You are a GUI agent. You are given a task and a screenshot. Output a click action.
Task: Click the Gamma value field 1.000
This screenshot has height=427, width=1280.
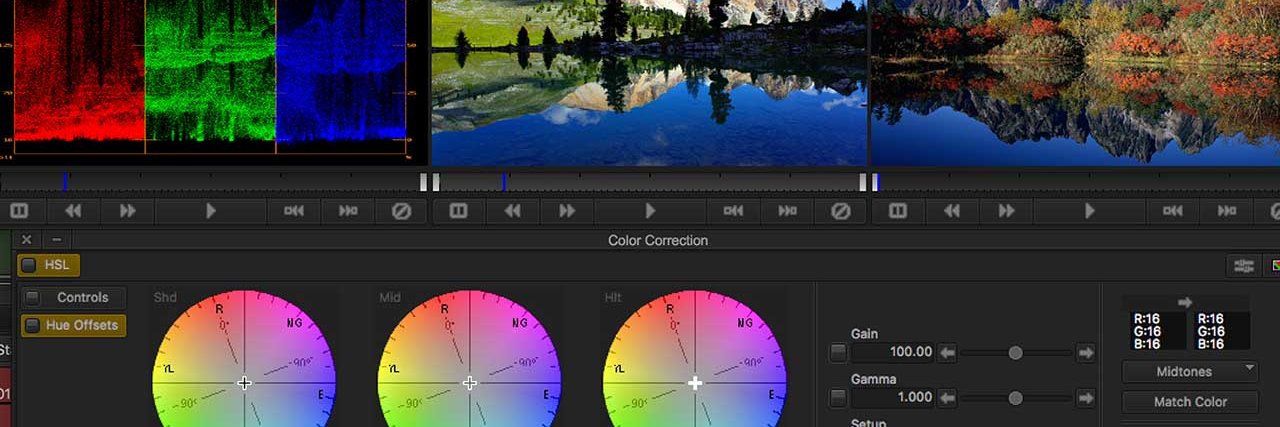[x=893, y=397]
